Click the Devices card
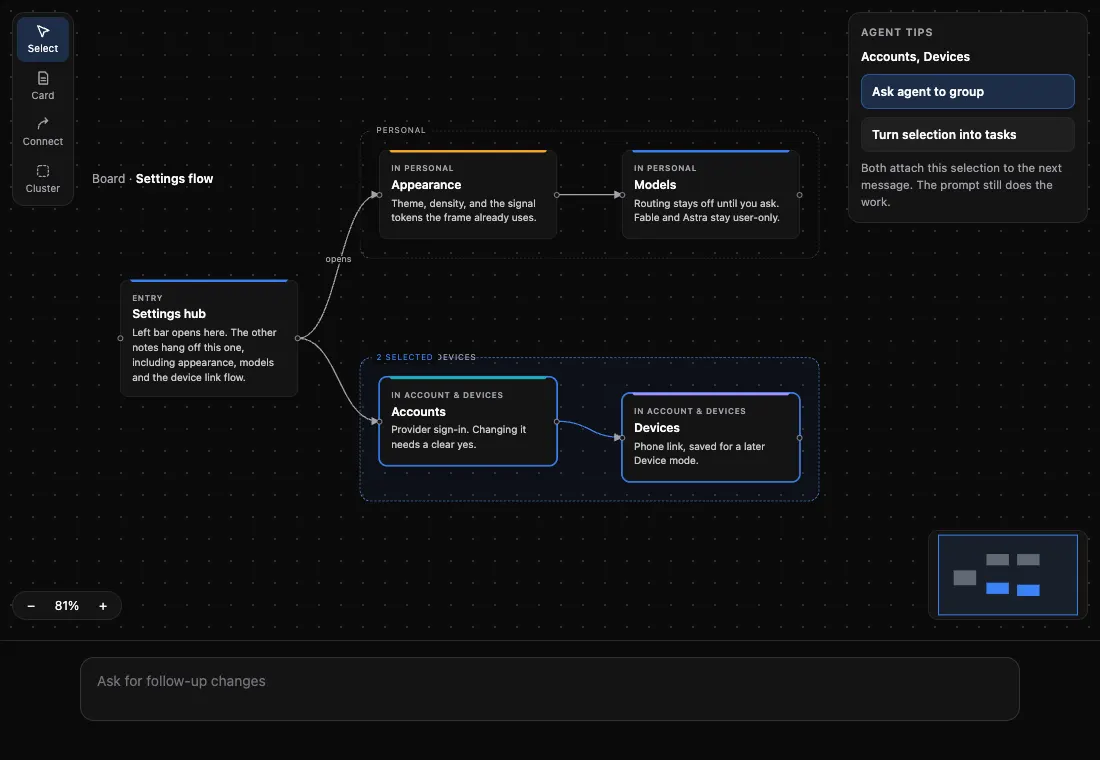1100x760 pixels. (711, 438)
